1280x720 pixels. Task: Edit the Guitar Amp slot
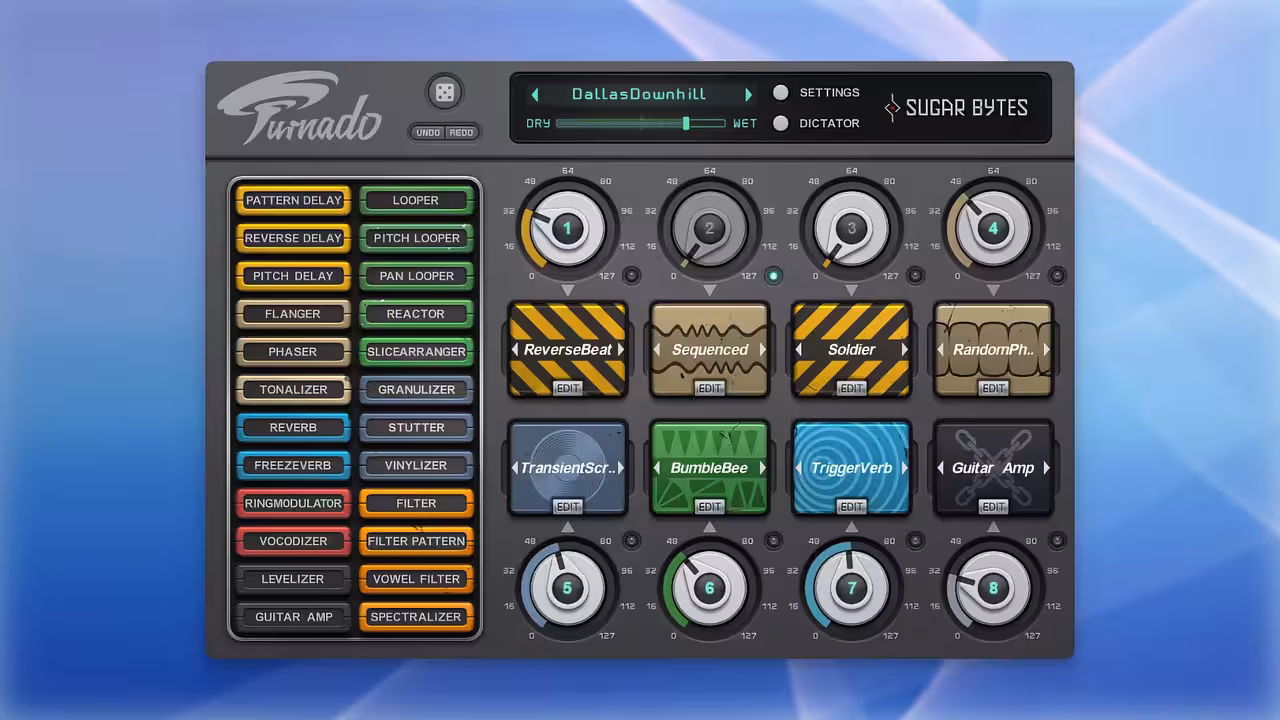993,506
